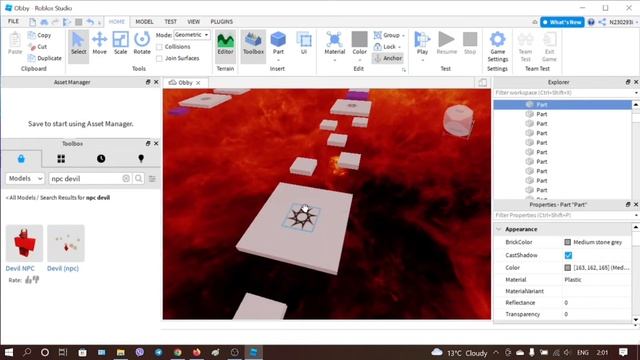The image size is (640, 360).
Task: Close the Obby viewport tab
Action: 198,82
